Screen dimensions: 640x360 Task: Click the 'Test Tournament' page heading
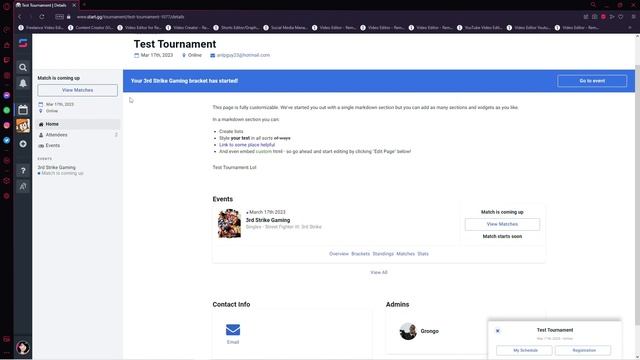click(x=175, y=44)
